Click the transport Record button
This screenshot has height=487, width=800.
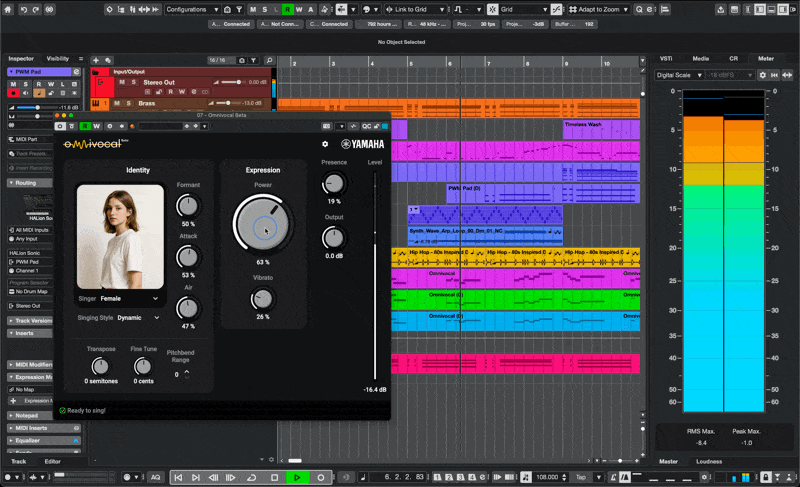320,478
